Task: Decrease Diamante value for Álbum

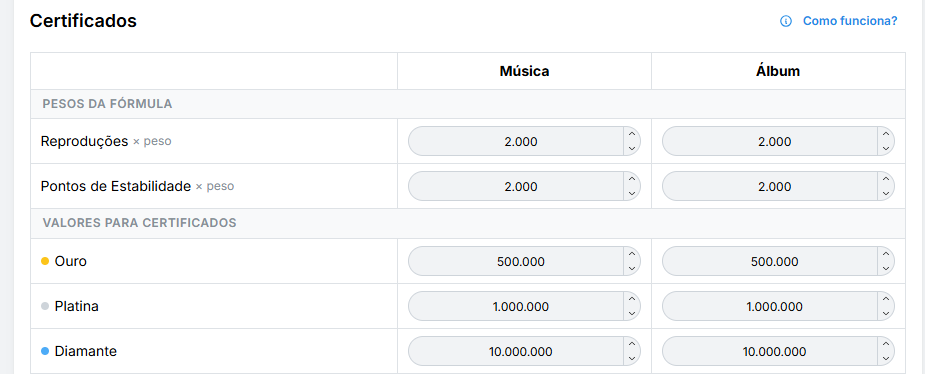Action: pyautogui.click(x=885, y=359)
